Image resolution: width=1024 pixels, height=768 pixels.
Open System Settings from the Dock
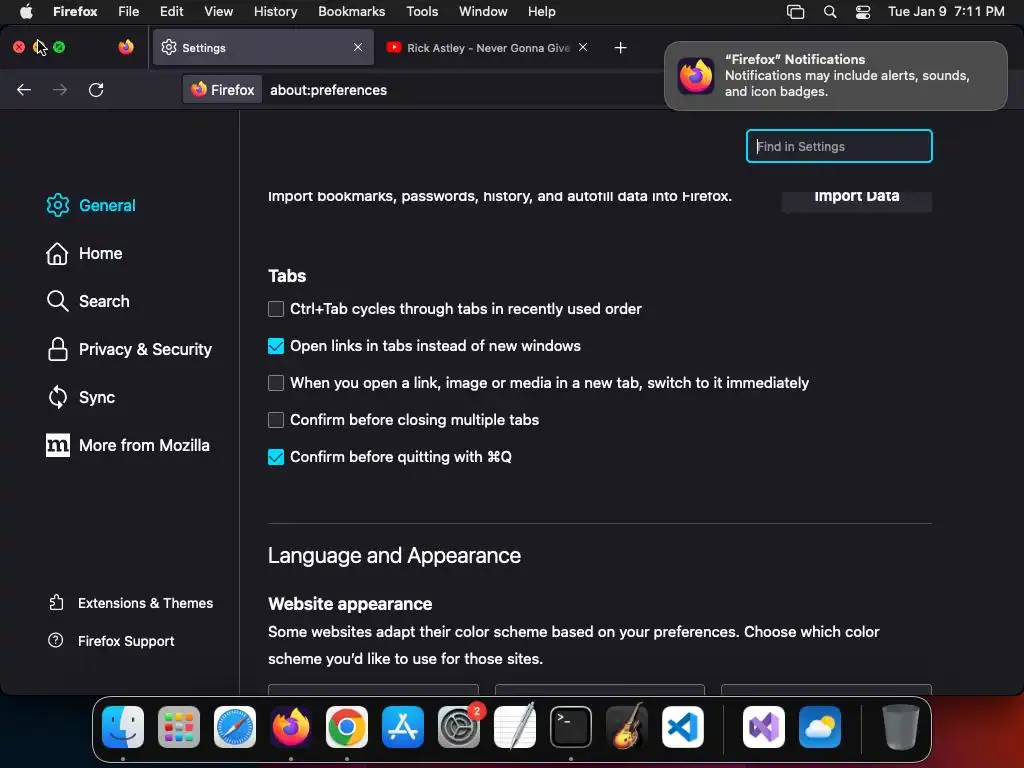point(458,727)
